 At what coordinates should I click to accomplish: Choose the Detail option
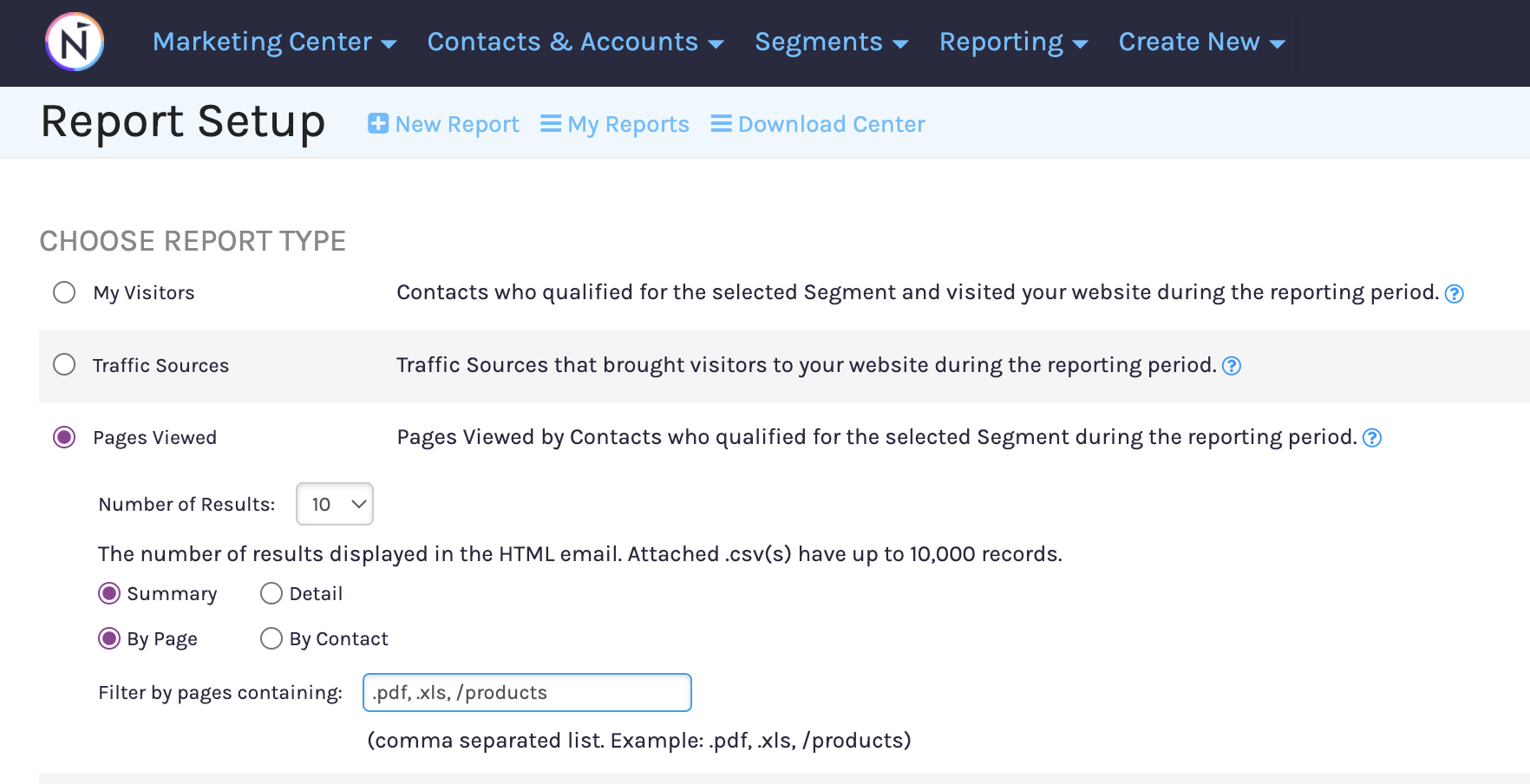point(271,593)
